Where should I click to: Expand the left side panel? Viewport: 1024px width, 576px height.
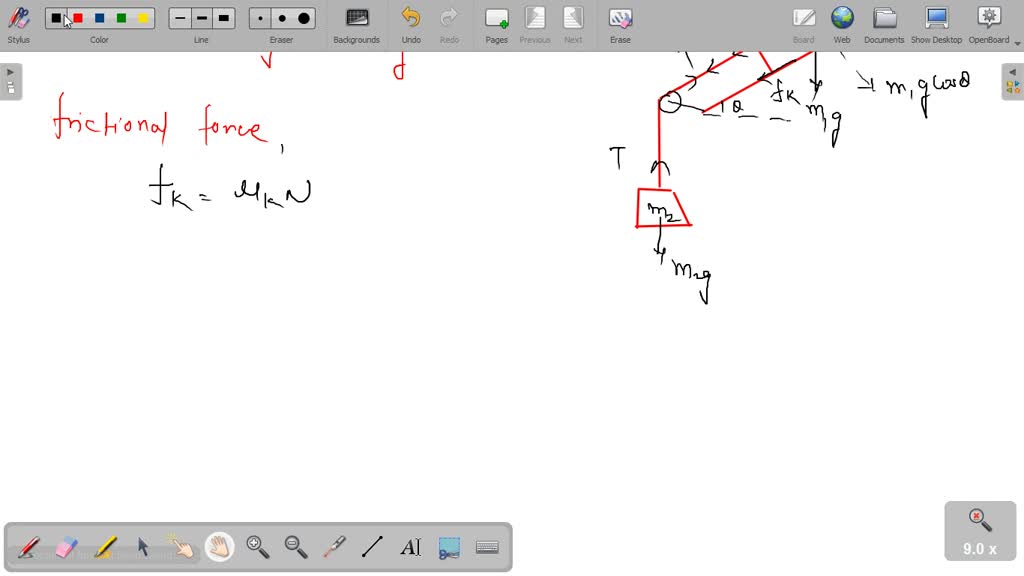(x=10, y=81)
